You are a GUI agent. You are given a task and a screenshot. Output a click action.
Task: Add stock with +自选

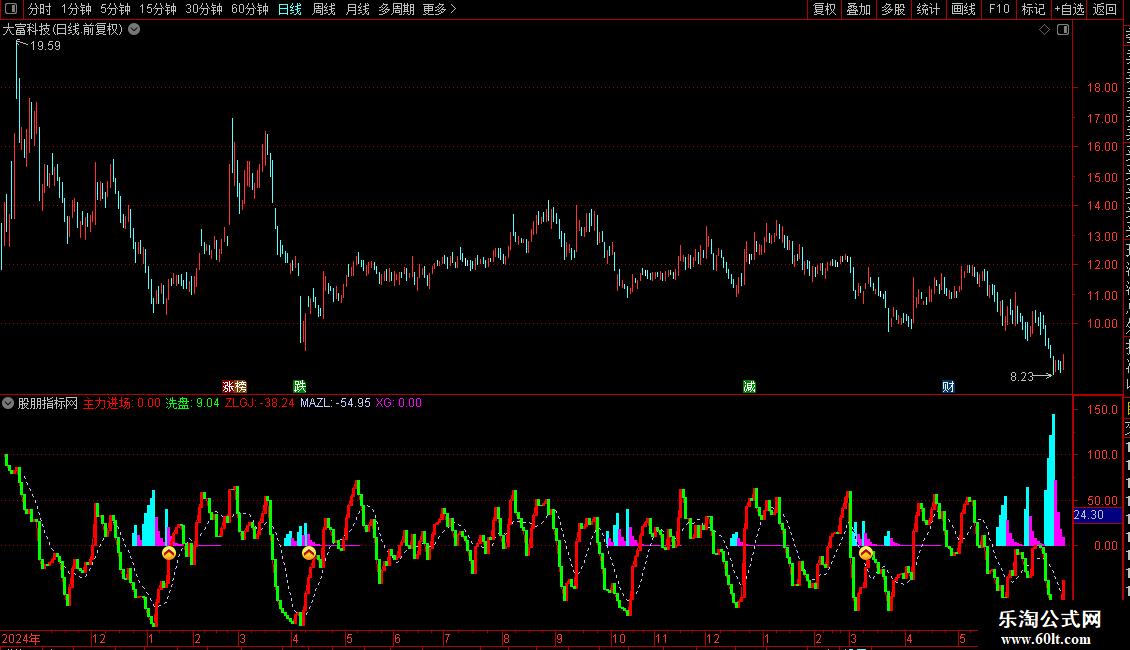1069,9
